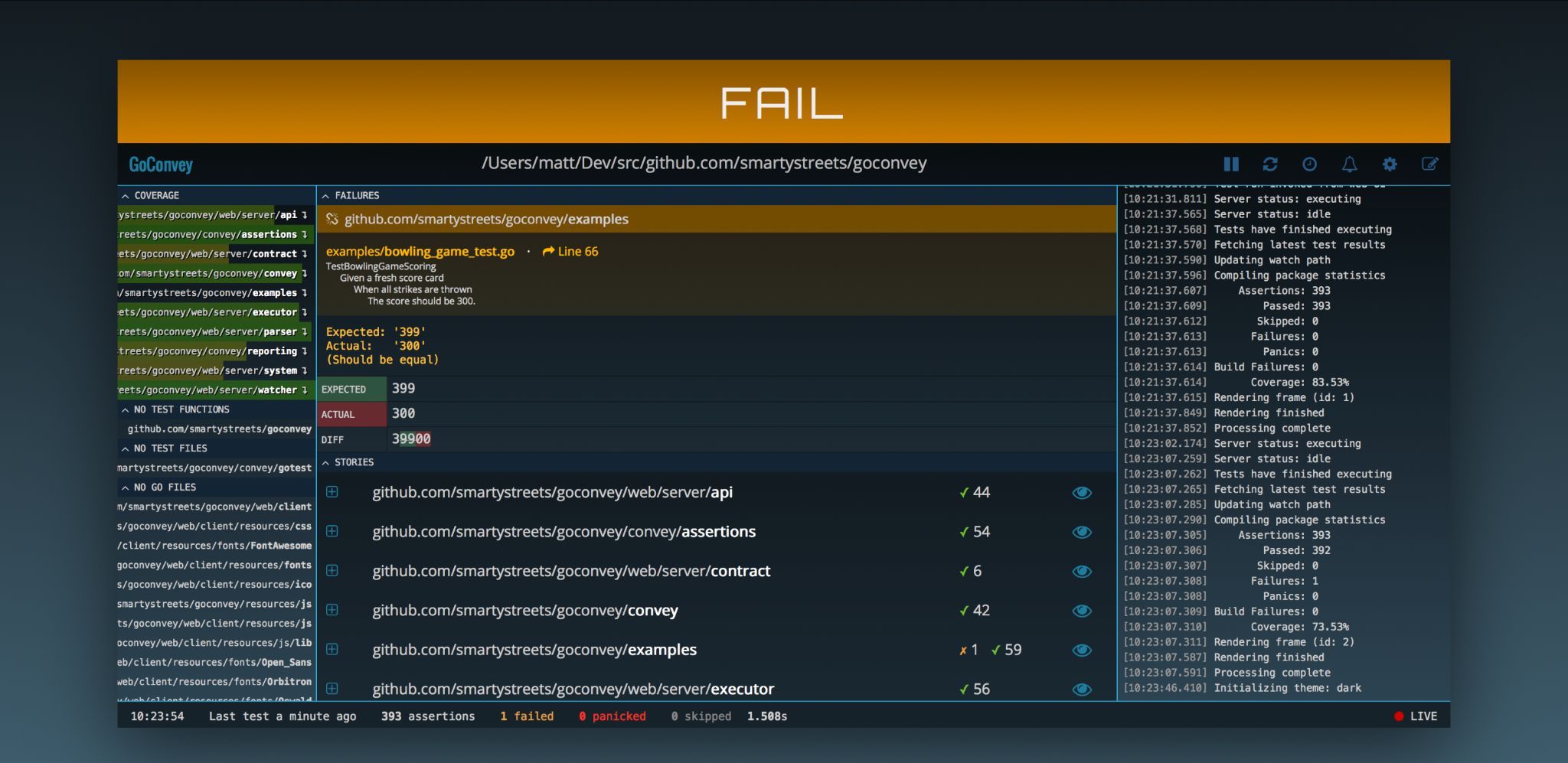Expand the web/server/executor story
The width and height of the screenshot is (1568, 763).
[x=332, y=689]
